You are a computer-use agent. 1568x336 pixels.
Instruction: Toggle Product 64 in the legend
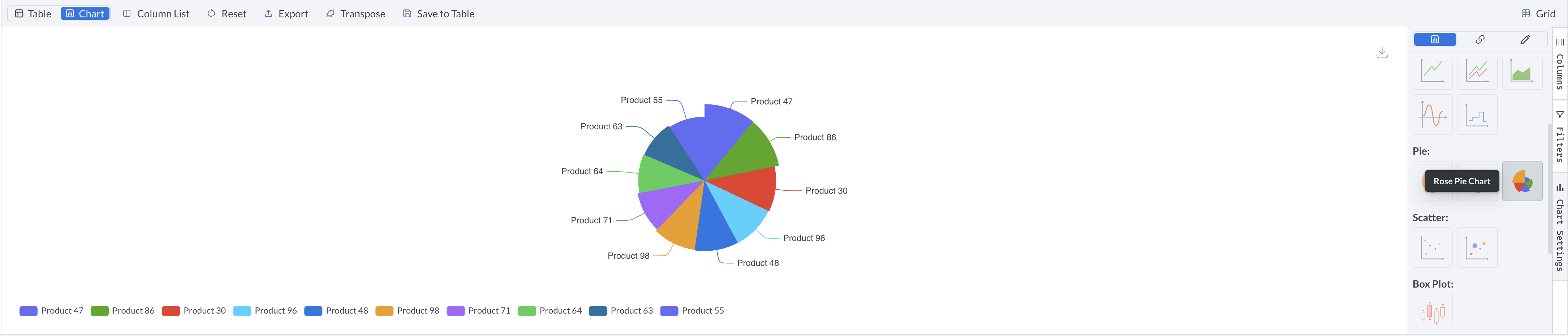pos(550,311)
